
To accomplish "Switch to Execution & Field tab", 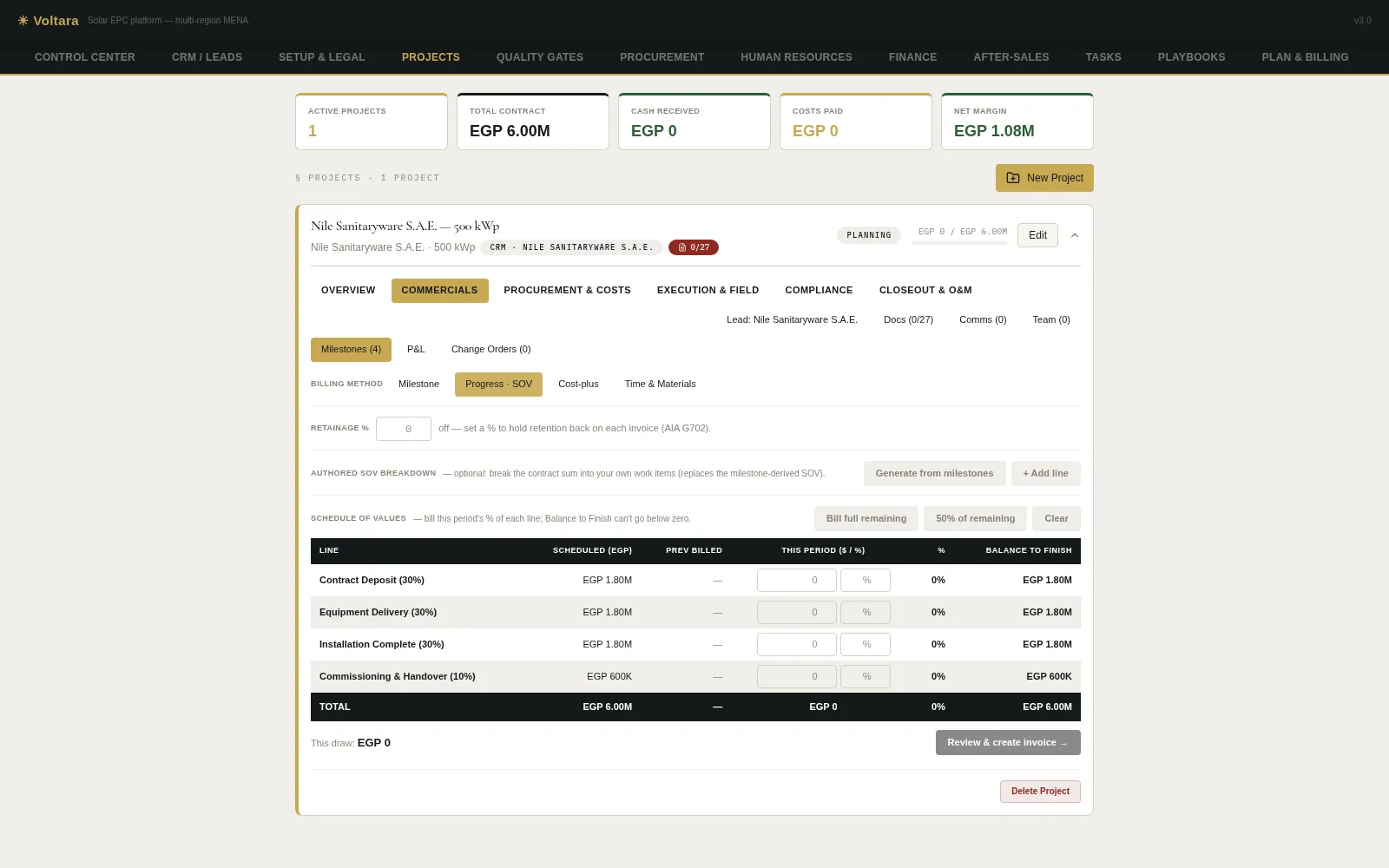I will pyautogui.click(x=708, y=291).
